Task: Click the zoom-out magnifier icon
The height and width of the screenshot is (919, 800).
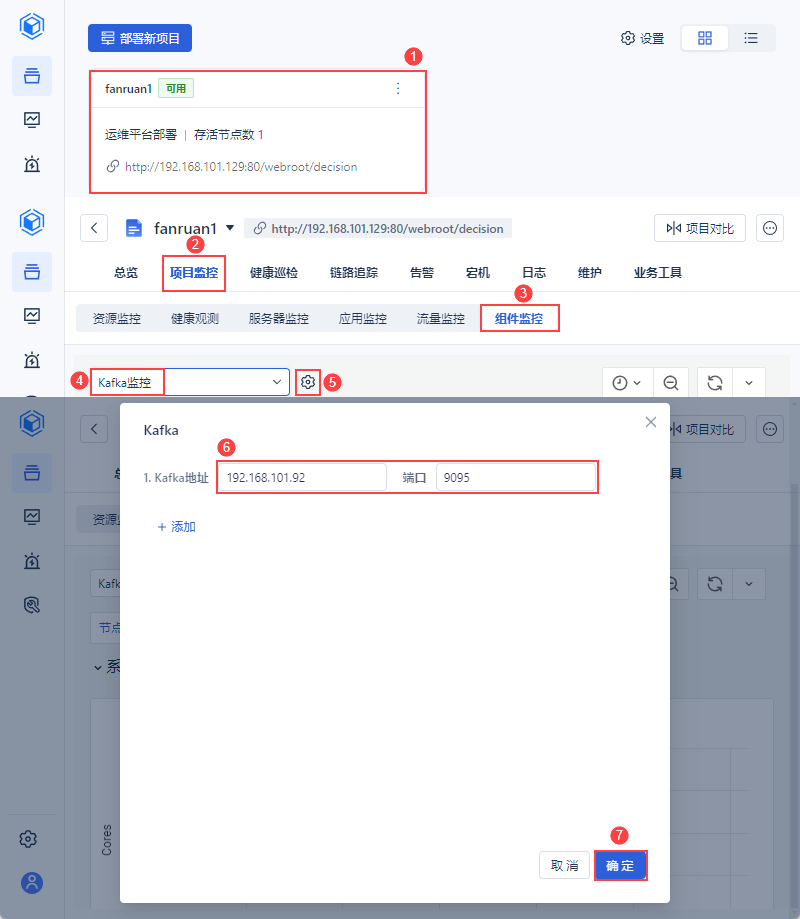Action: click(670, 383)
